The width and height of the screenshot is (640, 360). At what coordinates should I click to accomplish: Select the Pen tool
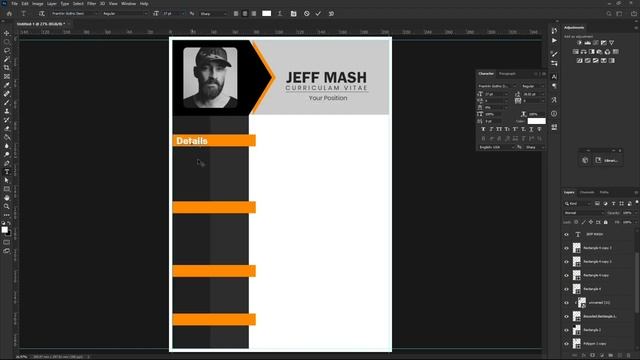7,163
